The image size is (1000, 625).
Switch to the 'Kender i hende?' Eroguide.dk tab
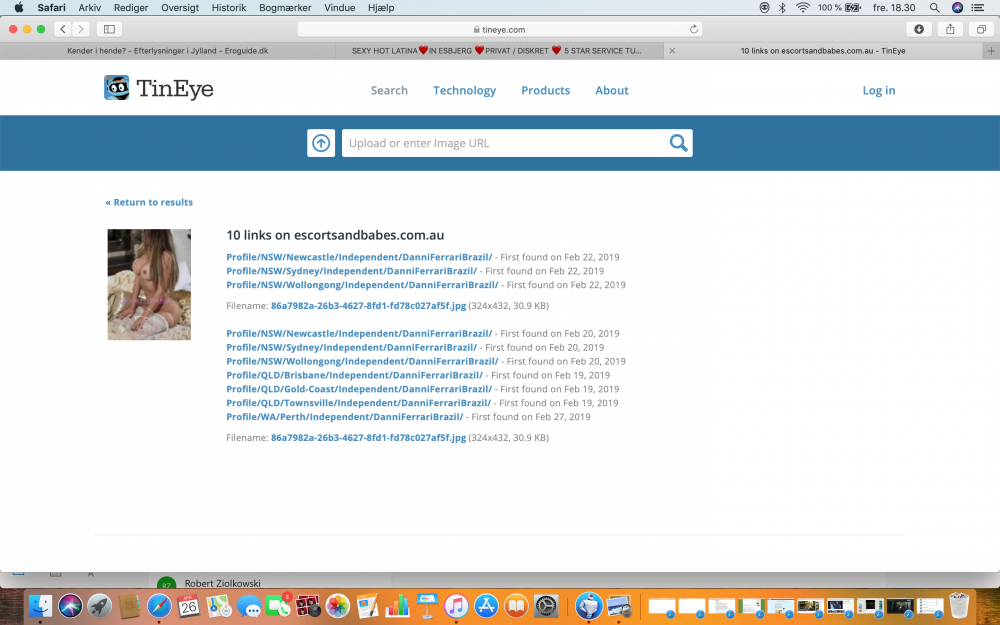168,51
